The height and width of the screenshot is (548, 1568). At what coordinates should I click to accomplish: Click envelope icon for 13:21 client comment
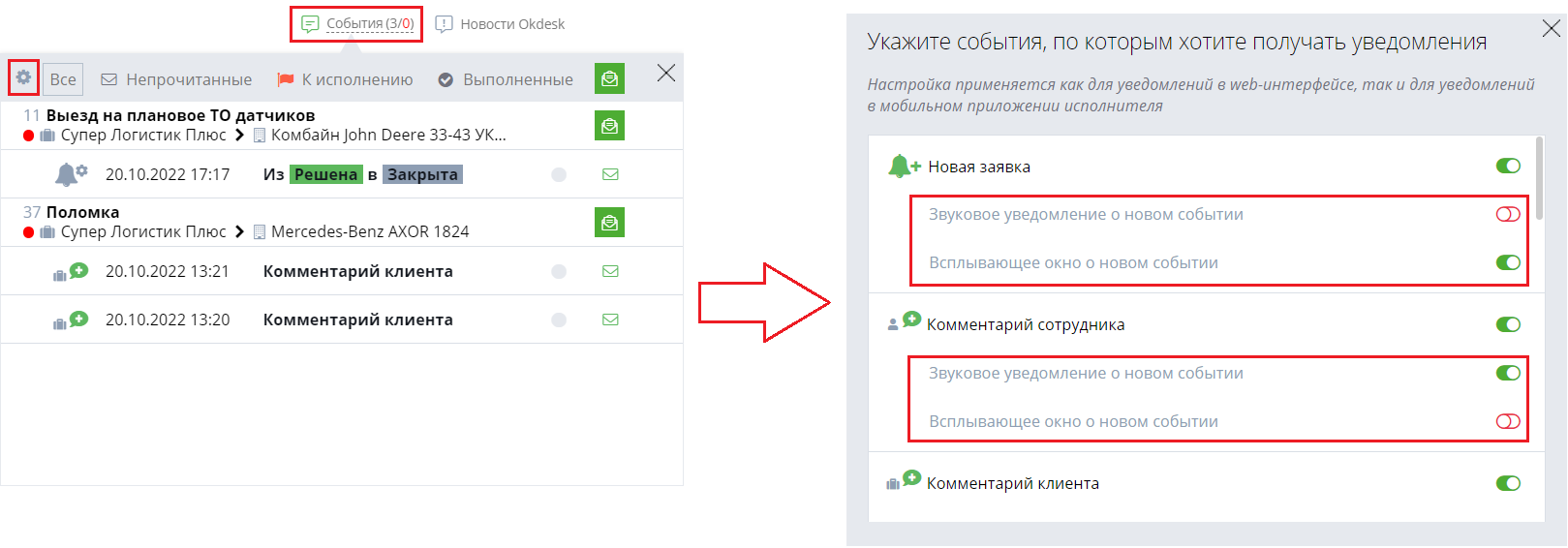610,271
